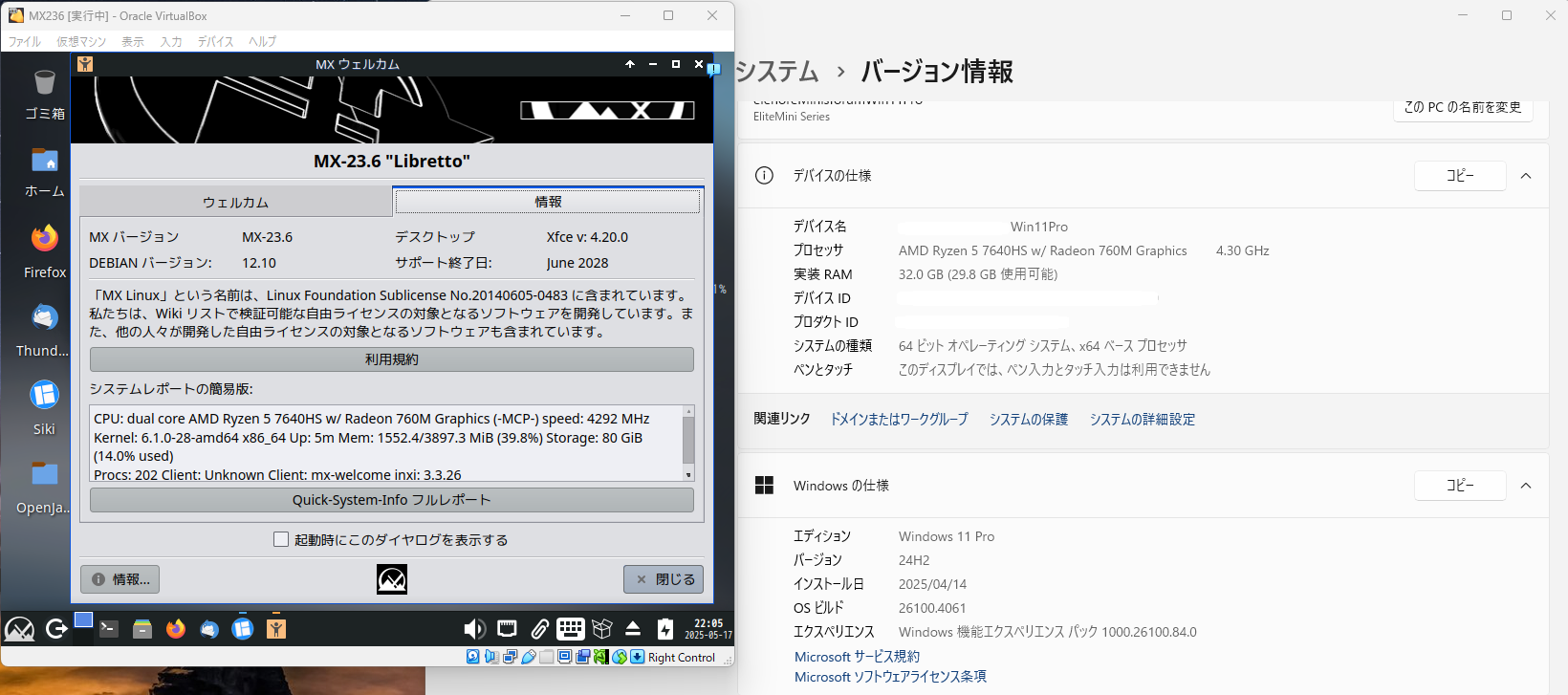
Task: Open the keyboard layout tray icon
Action: pos(571,629)
